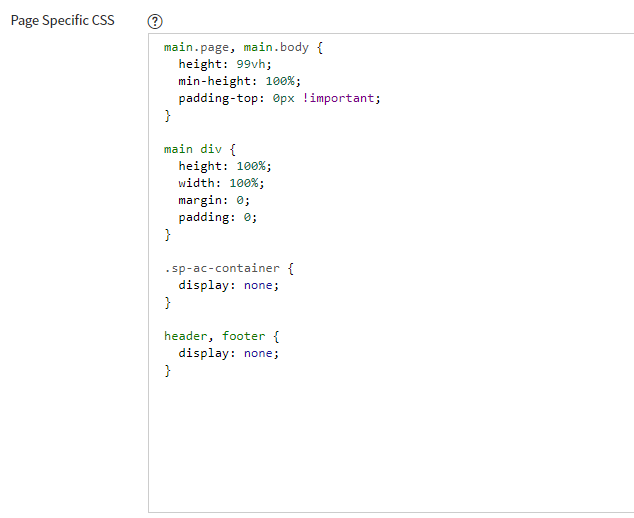Click the help question mark icon
Image resolution: width=634 pixels, height=518 pixels.
click(x=155, y=21)
